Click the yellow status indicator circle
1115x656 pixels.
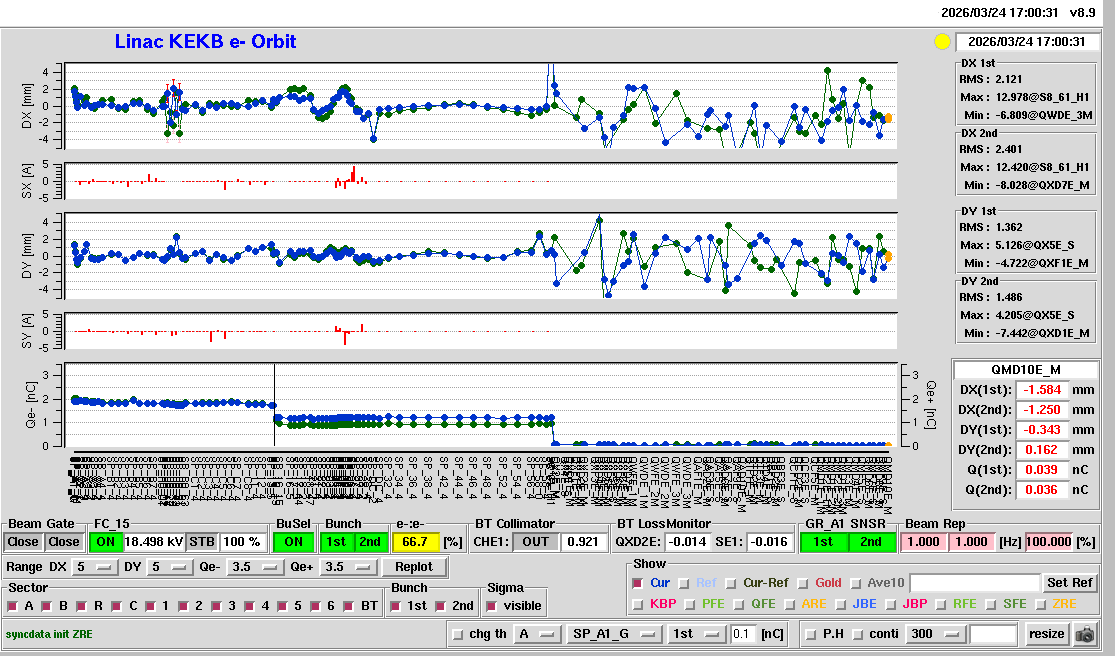click(x=941, y=42)
